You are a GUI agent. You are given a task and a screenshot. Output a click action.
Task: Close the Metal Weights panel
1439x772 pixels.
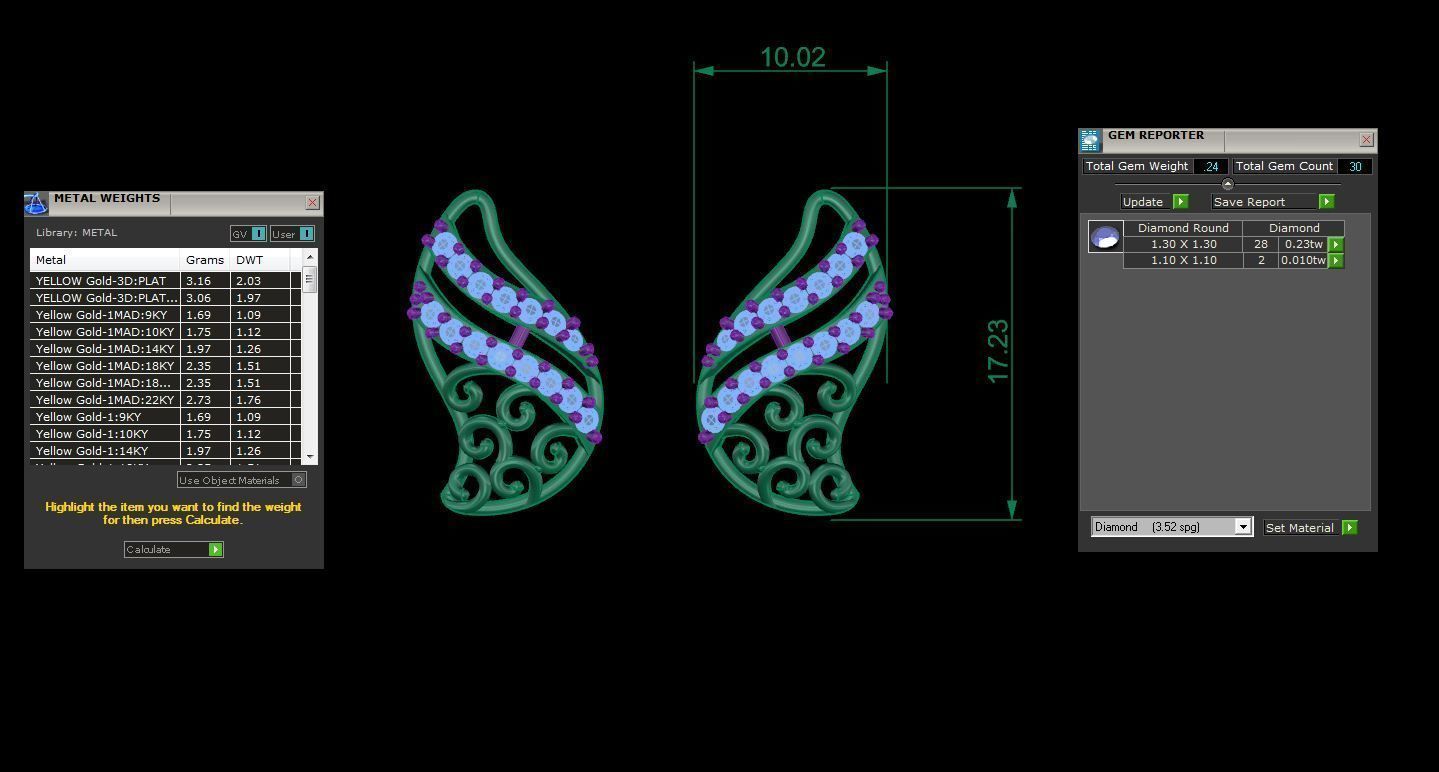(312, 203)
